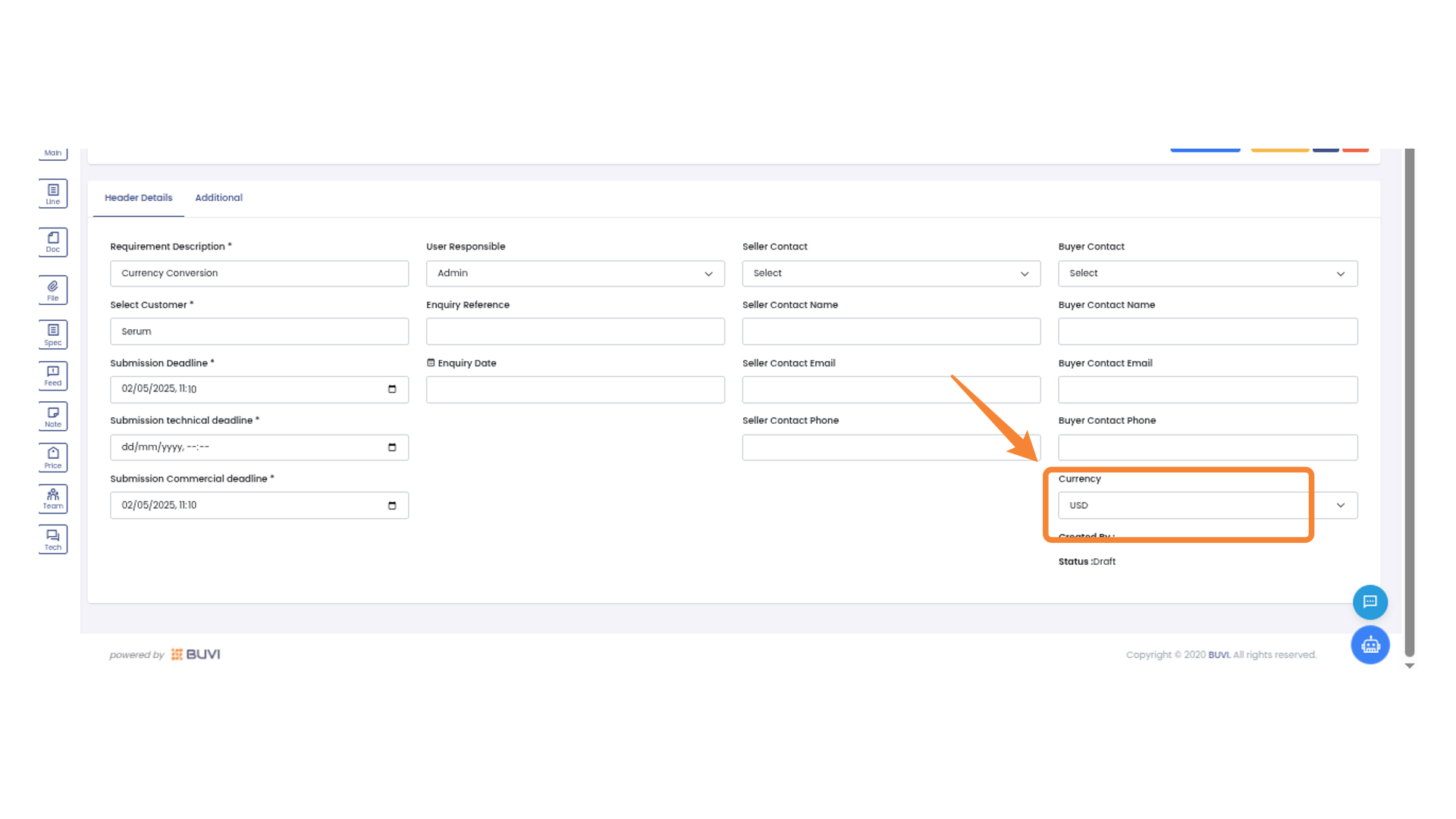The width and height of the screenshot is (1456, 819).
Task: Open the Line section in sidebar
Action: 53,193
